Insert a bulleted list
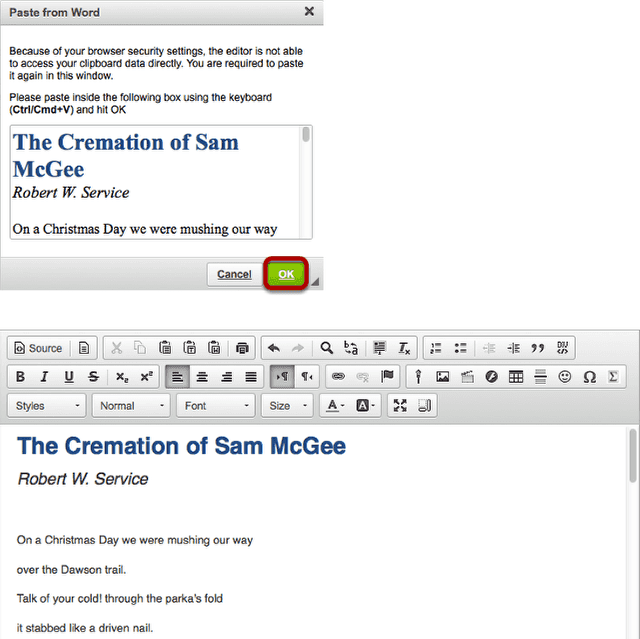 pyautogui.click(x=460, y=348)
